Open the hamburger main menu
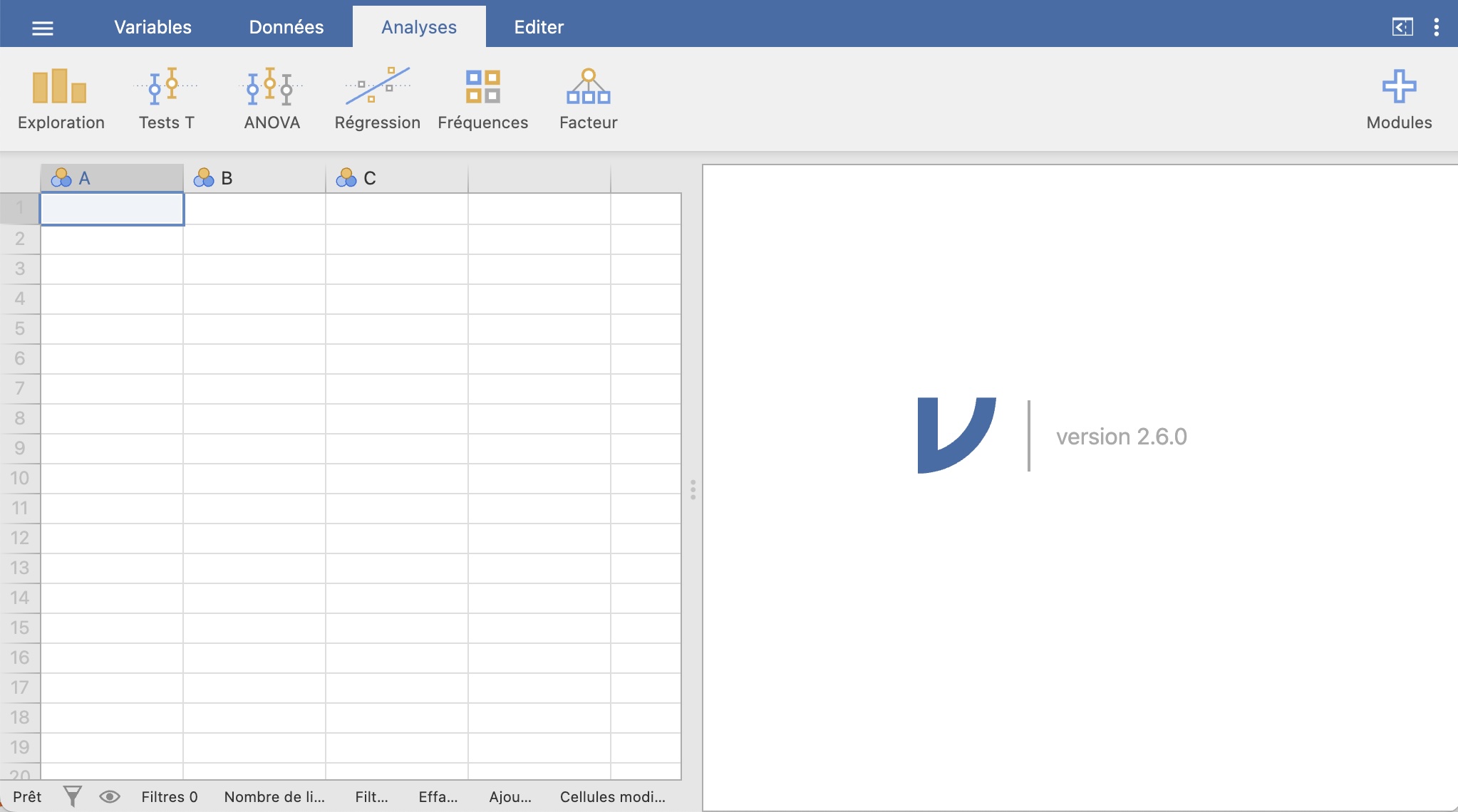1458x812 pixels. pos(43,28)
